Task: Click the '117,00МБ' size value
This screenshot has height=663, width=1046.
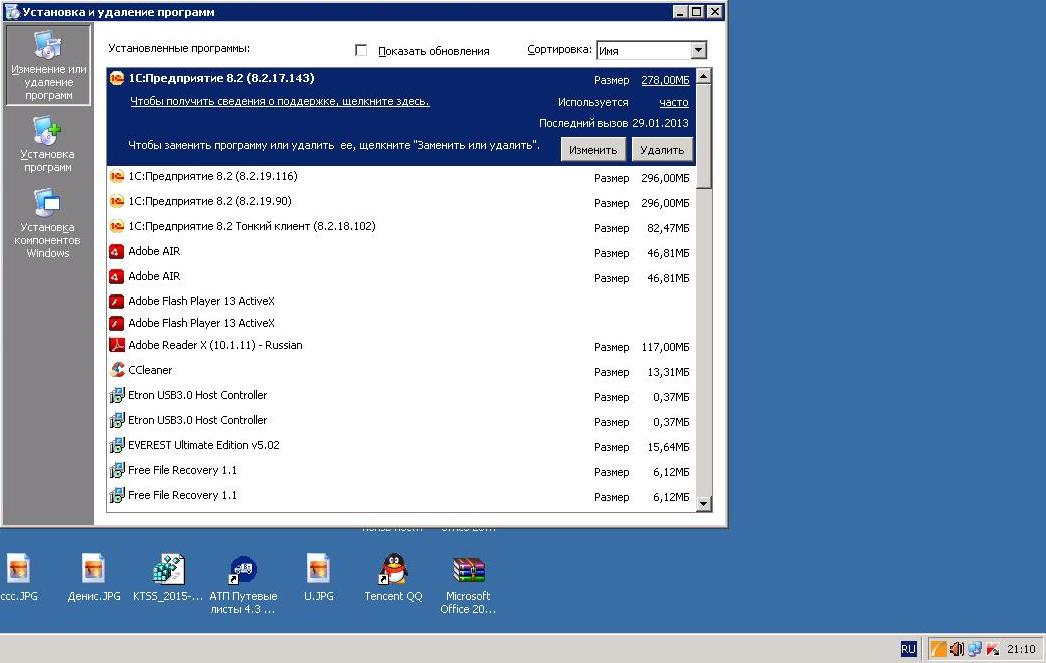Action: (665, 347)
